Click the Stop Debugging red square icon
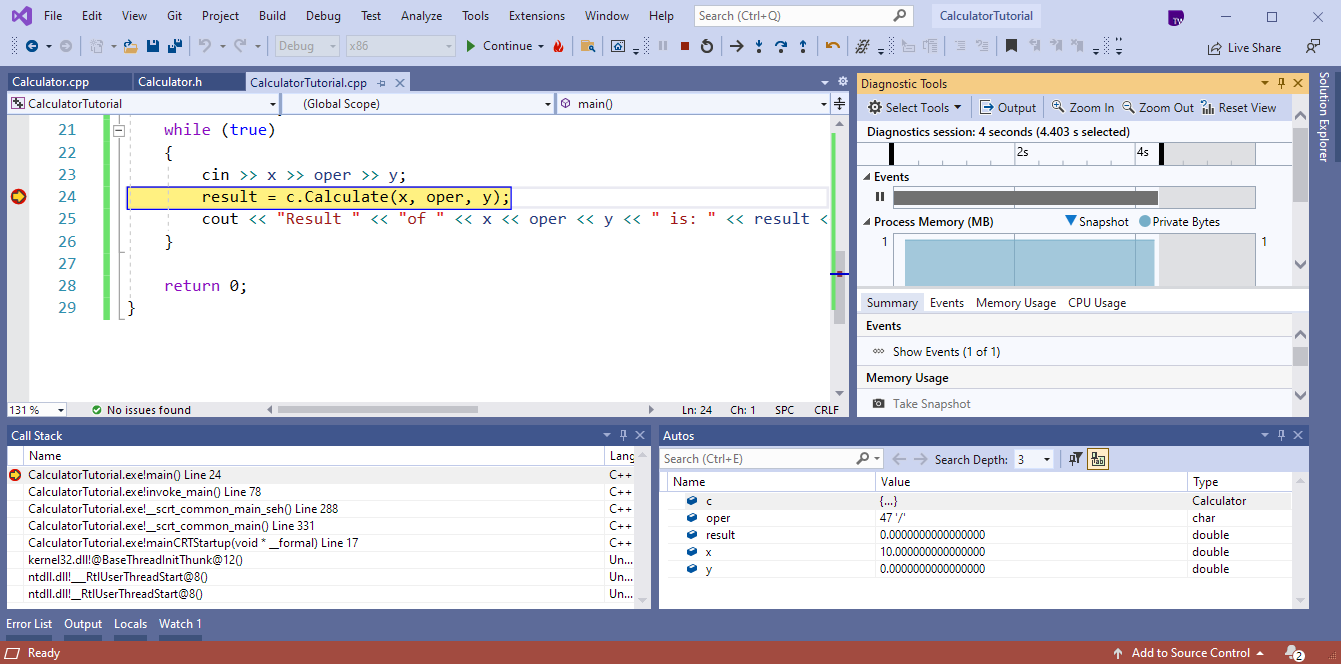Viewport: 1341px width, 664px height. pos(685,46)
